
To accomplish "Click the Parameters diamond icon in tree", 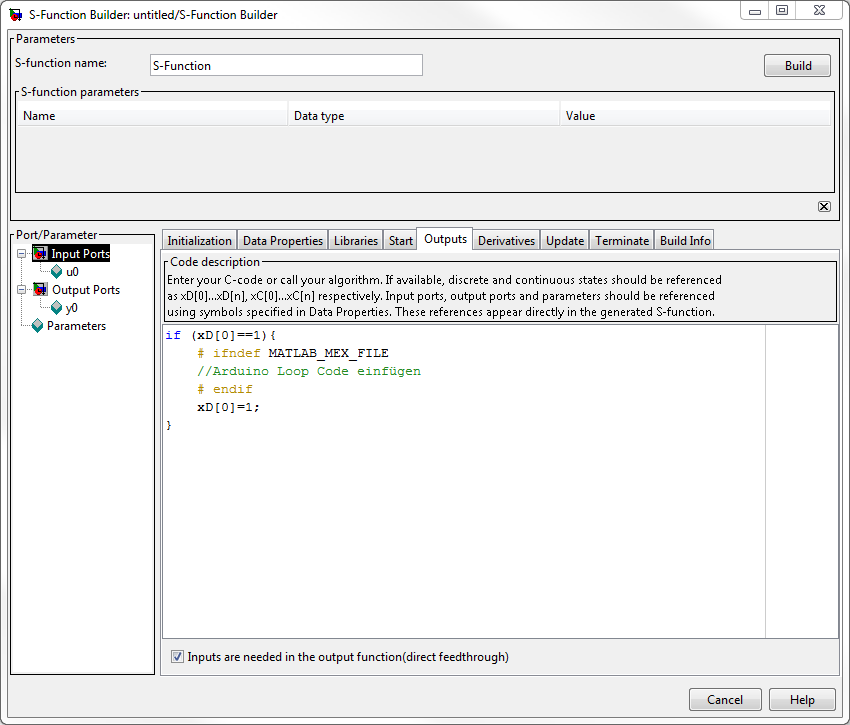I will (x=37, y=326).
